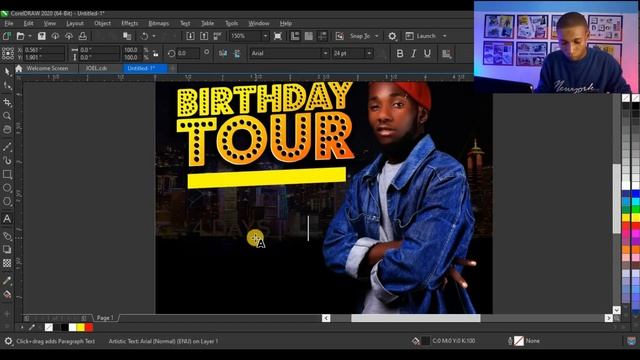Pick the white swatch in document palette
The image size is (640, 360).
[x=73, y=327]
